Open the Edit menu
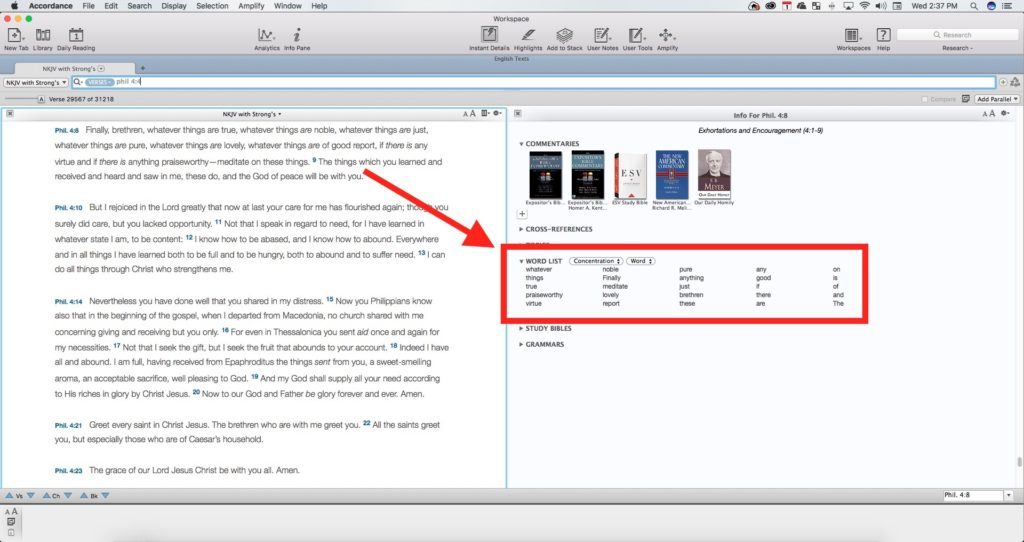Image resolution: width=1024 pixels, height=542 pixels. click(x=111, y=6)
